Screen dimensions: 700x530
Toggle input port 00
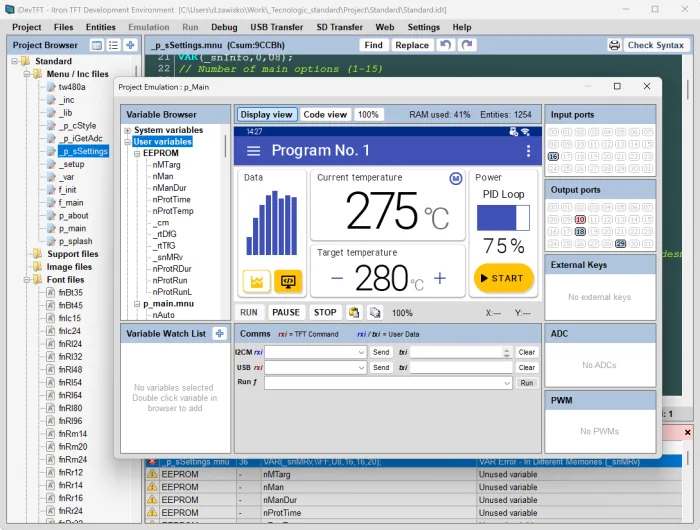[553, 132]
